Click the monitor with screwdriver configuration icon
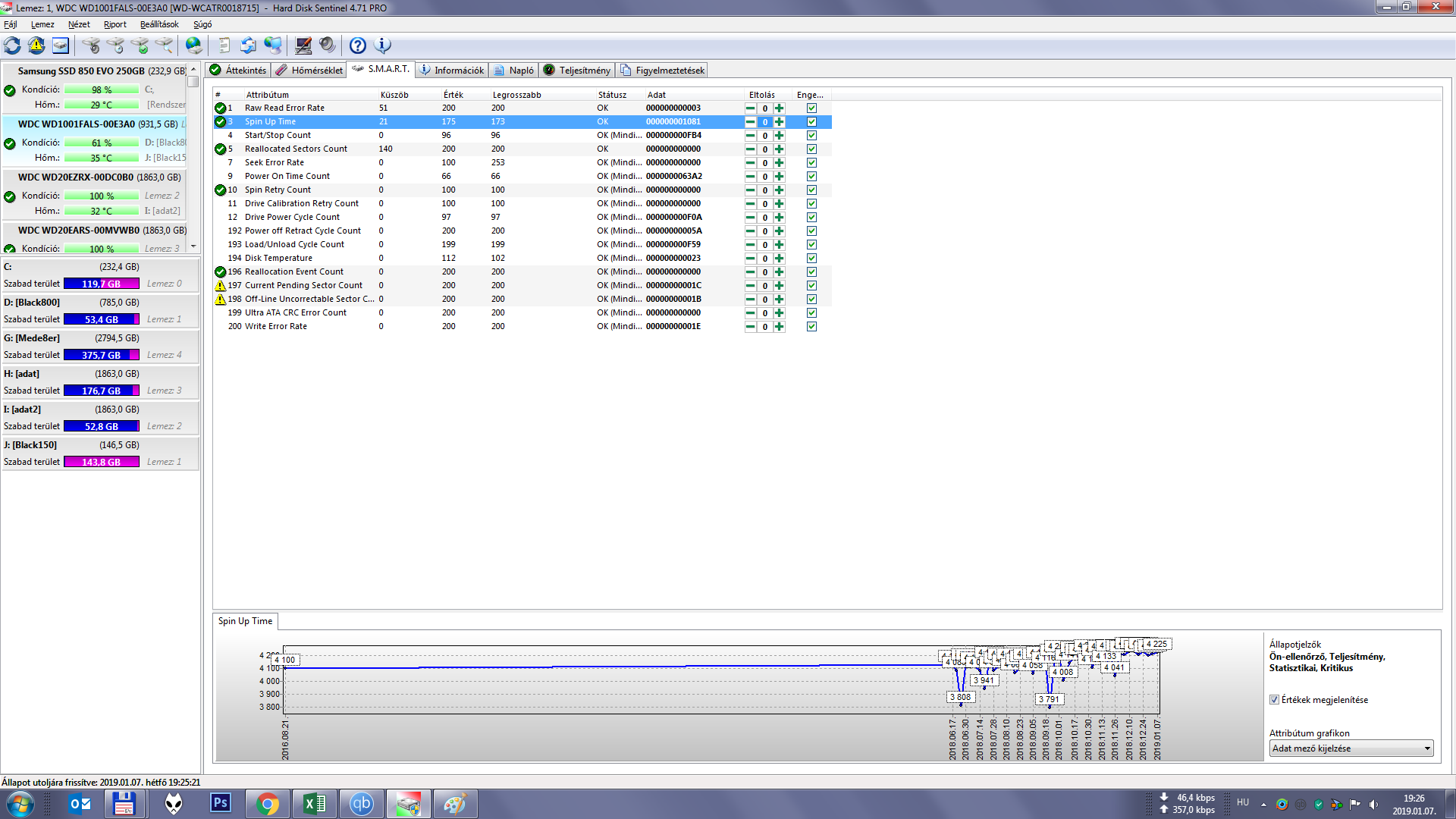 coord(303,45)
